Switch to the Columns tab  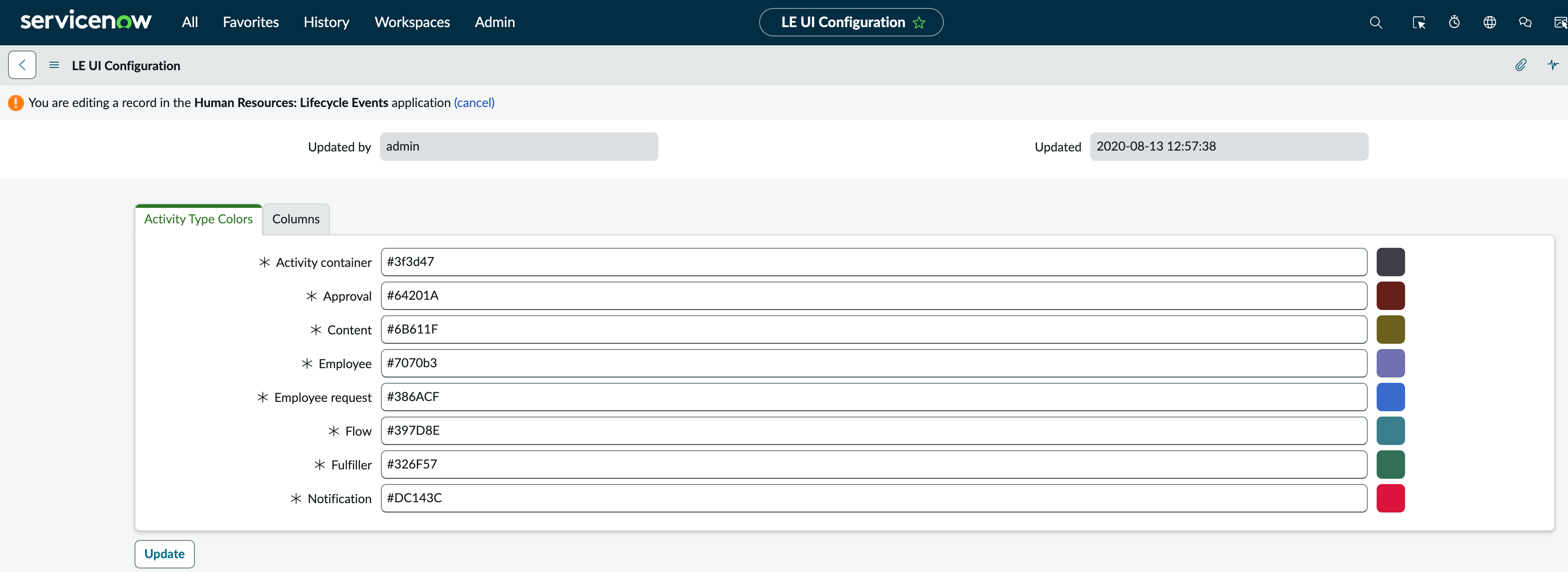296,218
